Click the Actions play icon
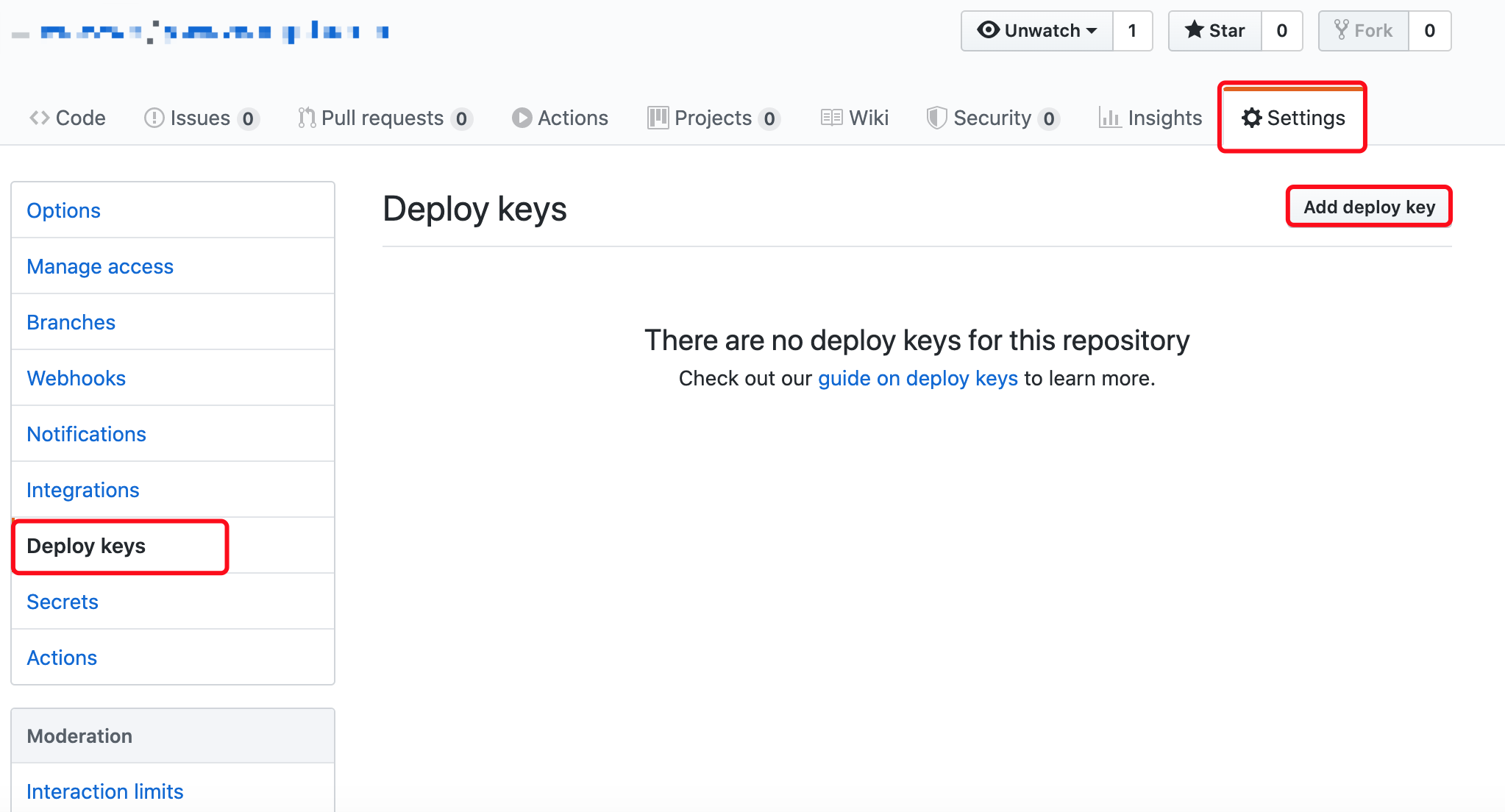Image resolution: width=1505 pixels, height=812 pixels. point(522,118)
